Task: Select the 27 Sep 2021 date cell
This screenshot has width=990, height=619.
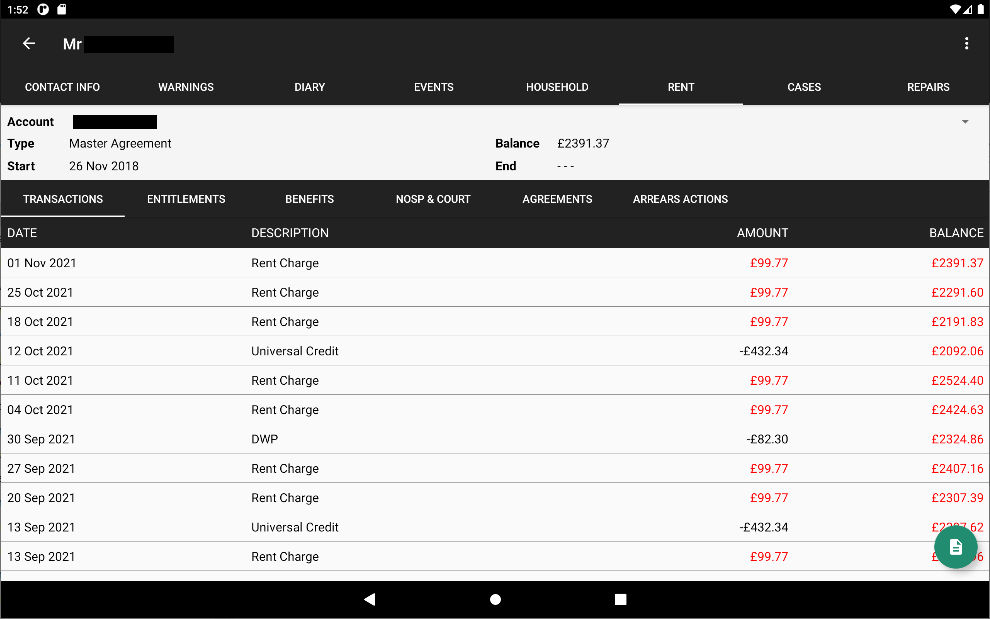Action: coord(41,468)
